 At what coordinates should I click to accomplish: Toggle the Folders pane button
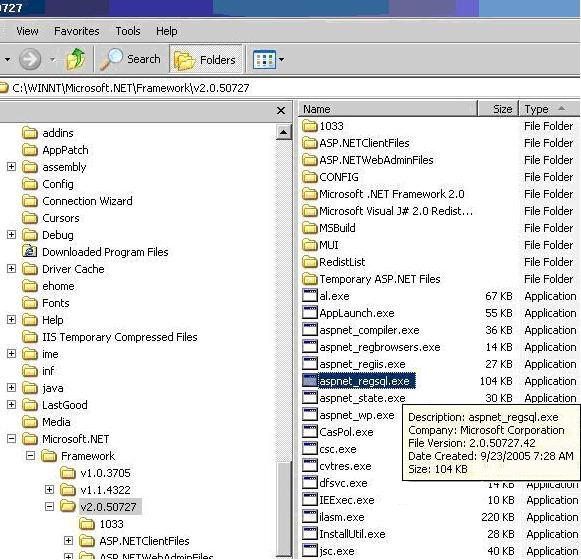tap(206, 59)
